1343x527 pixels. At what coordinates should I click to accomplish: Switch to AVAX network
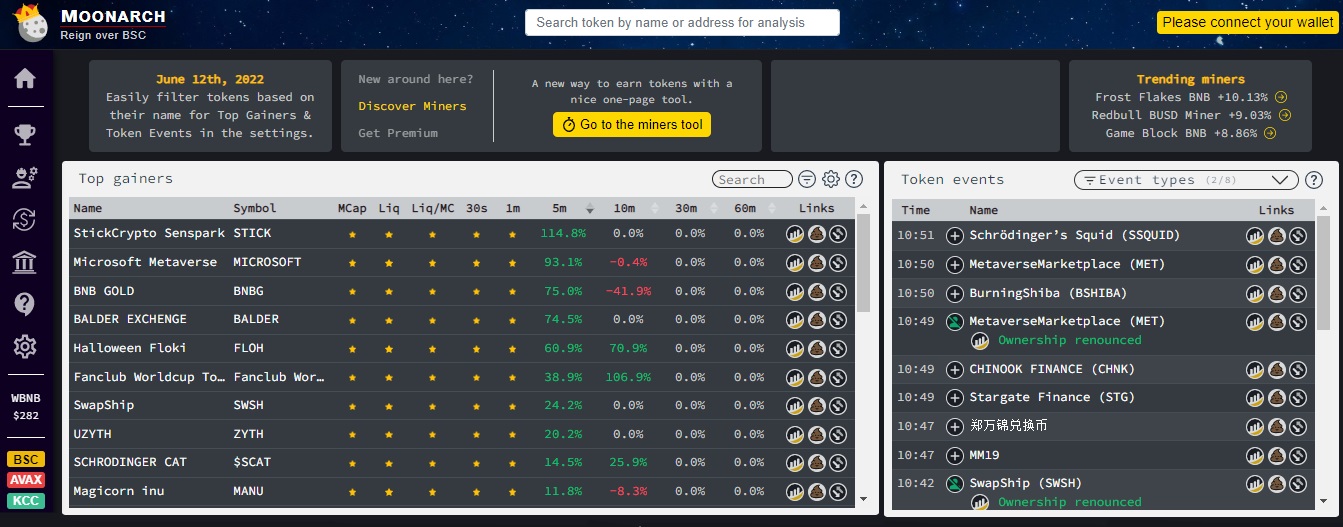pyautogui.click(x=26, y=480)
